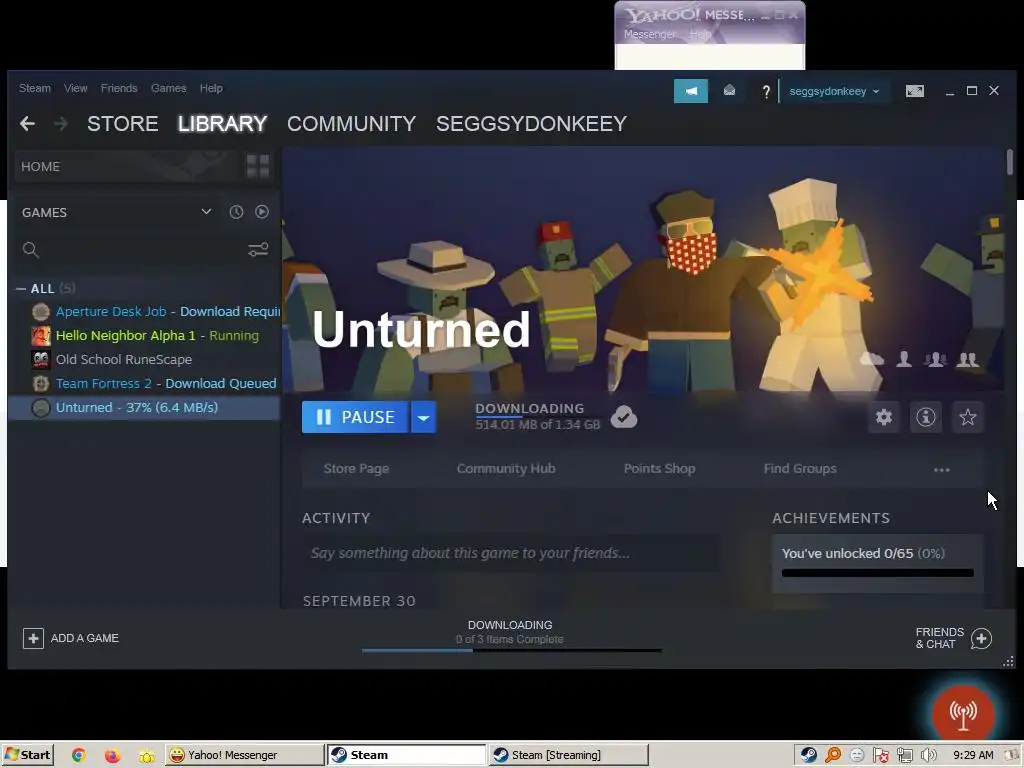Switch to the Library tab

click(x=223, y=123)
